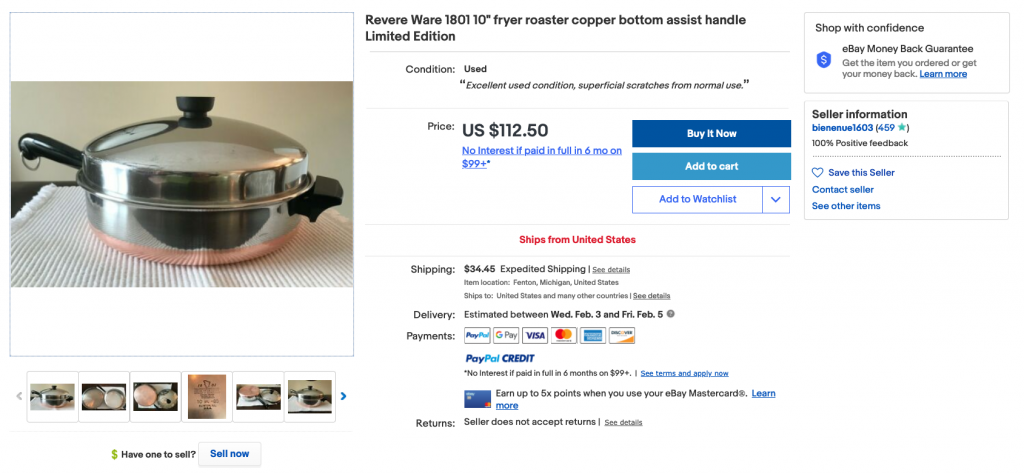Image resolution: width=1024 pixels, height=474 pixels.
Task: Show previous thumbnails with left arrow
Action: (x=19, y=396)
